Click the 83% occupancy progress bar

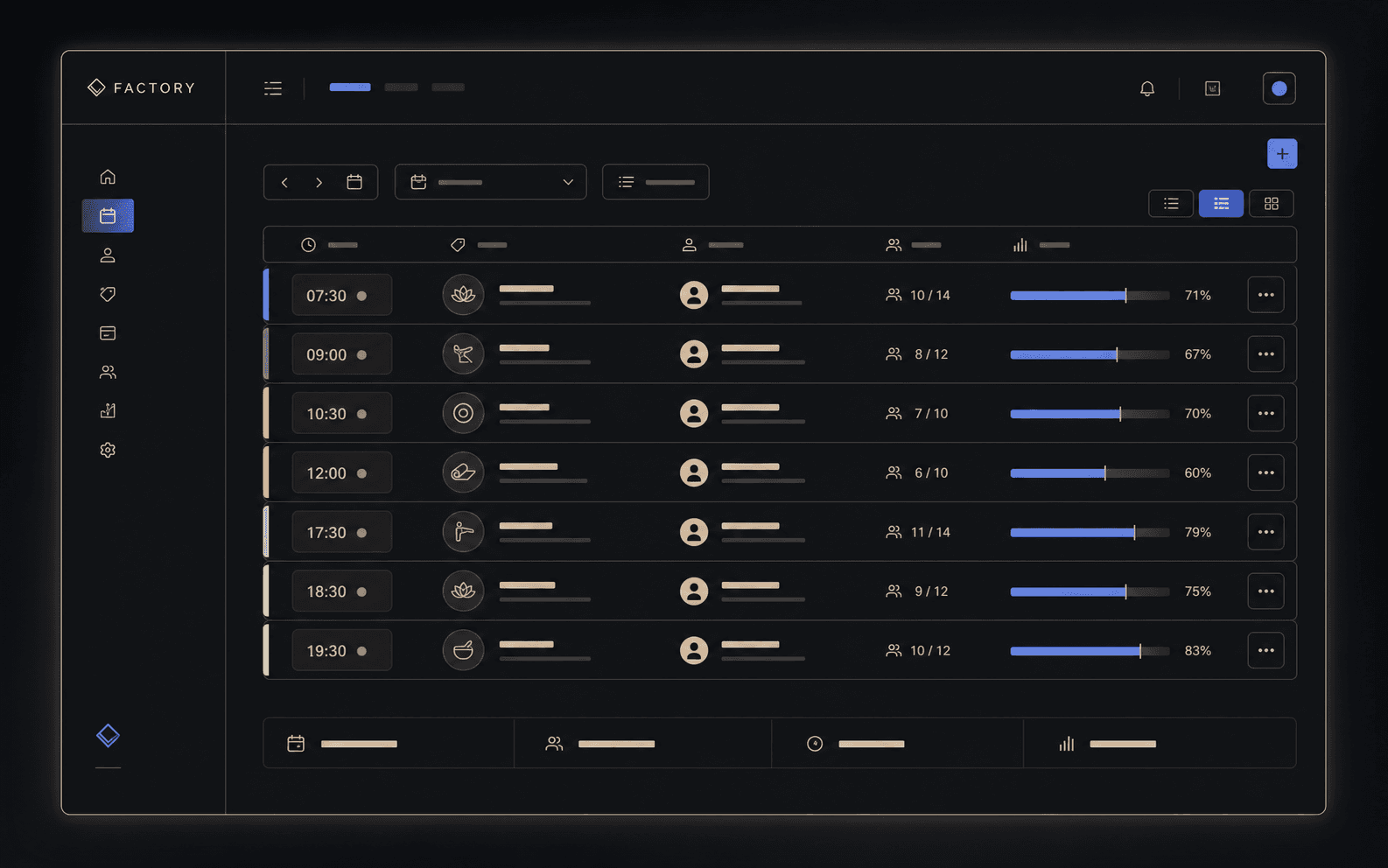[1090, 651]
